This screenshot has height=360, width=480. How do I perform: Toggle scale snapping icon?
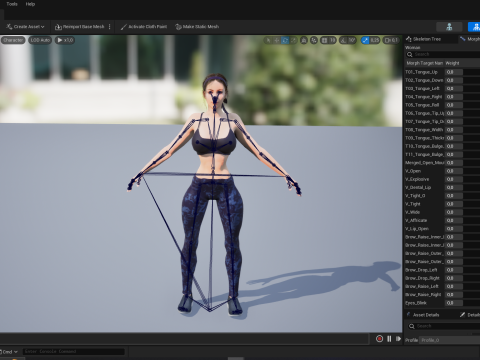[366, 40]
